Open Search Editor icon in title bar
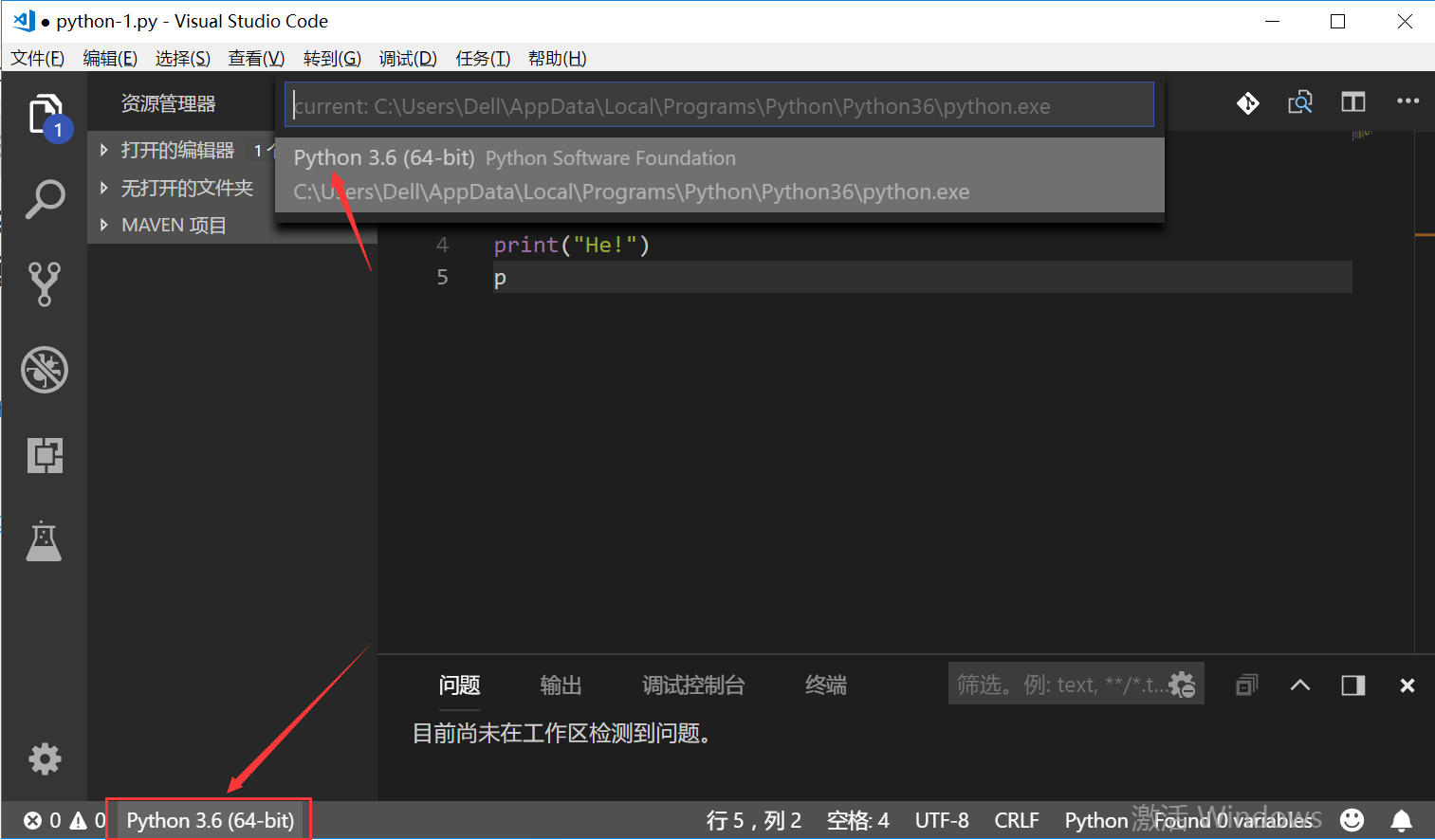 (1300, 101)
